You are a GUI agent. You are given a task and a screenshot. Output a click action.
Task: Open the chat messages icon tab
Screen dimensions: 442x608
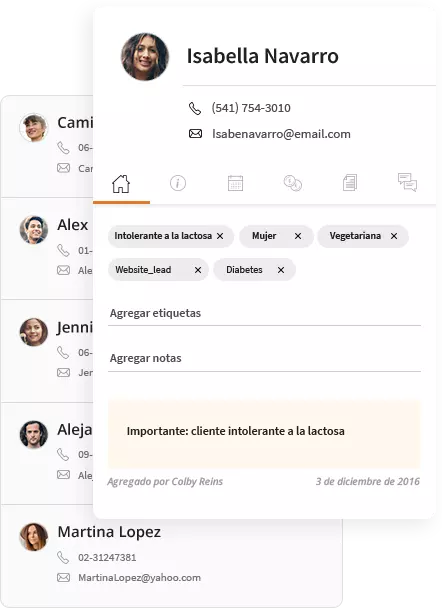coord(407,182)
